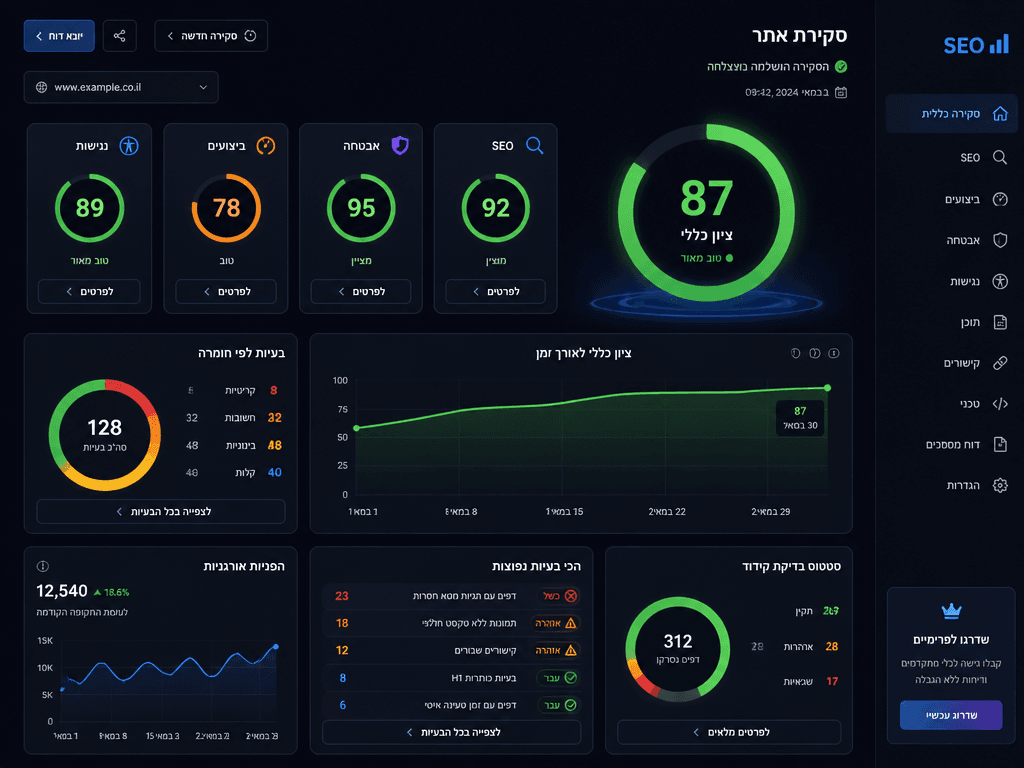
Task: Open דוח מסמכים sidebar label
Action: pyautogui.click(x=953, y=445)
